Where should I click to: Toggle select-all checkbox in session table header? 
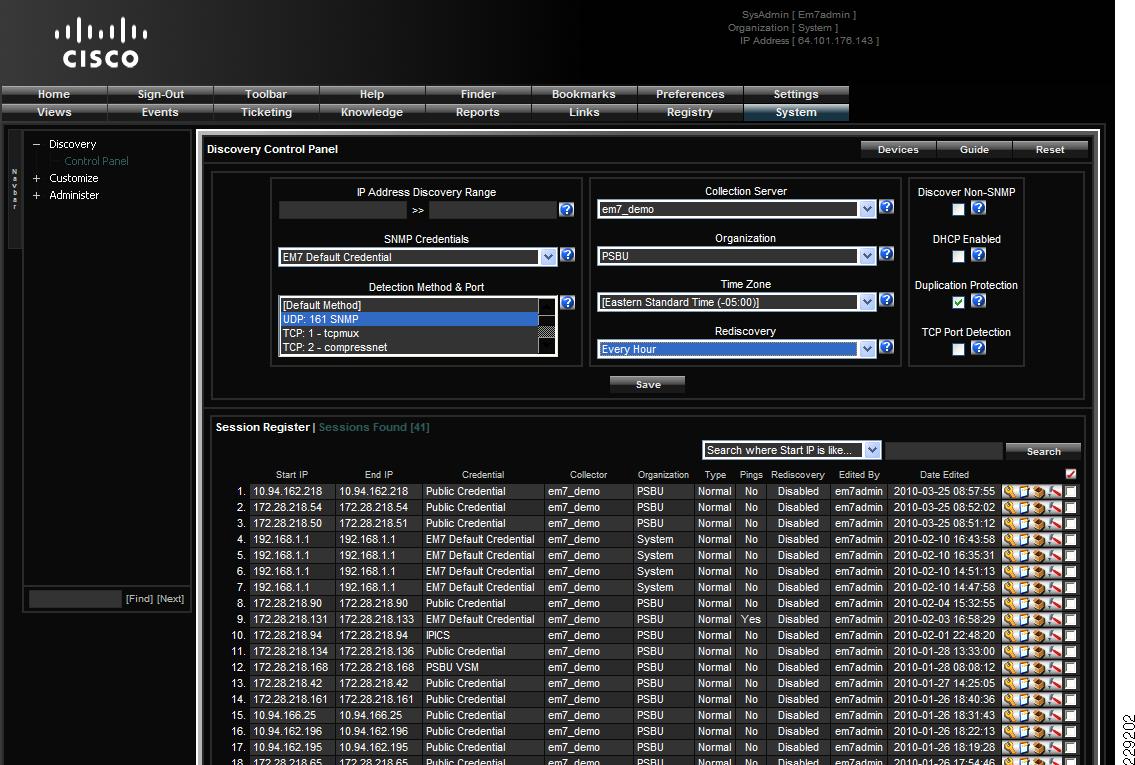tap(1071, 474)
